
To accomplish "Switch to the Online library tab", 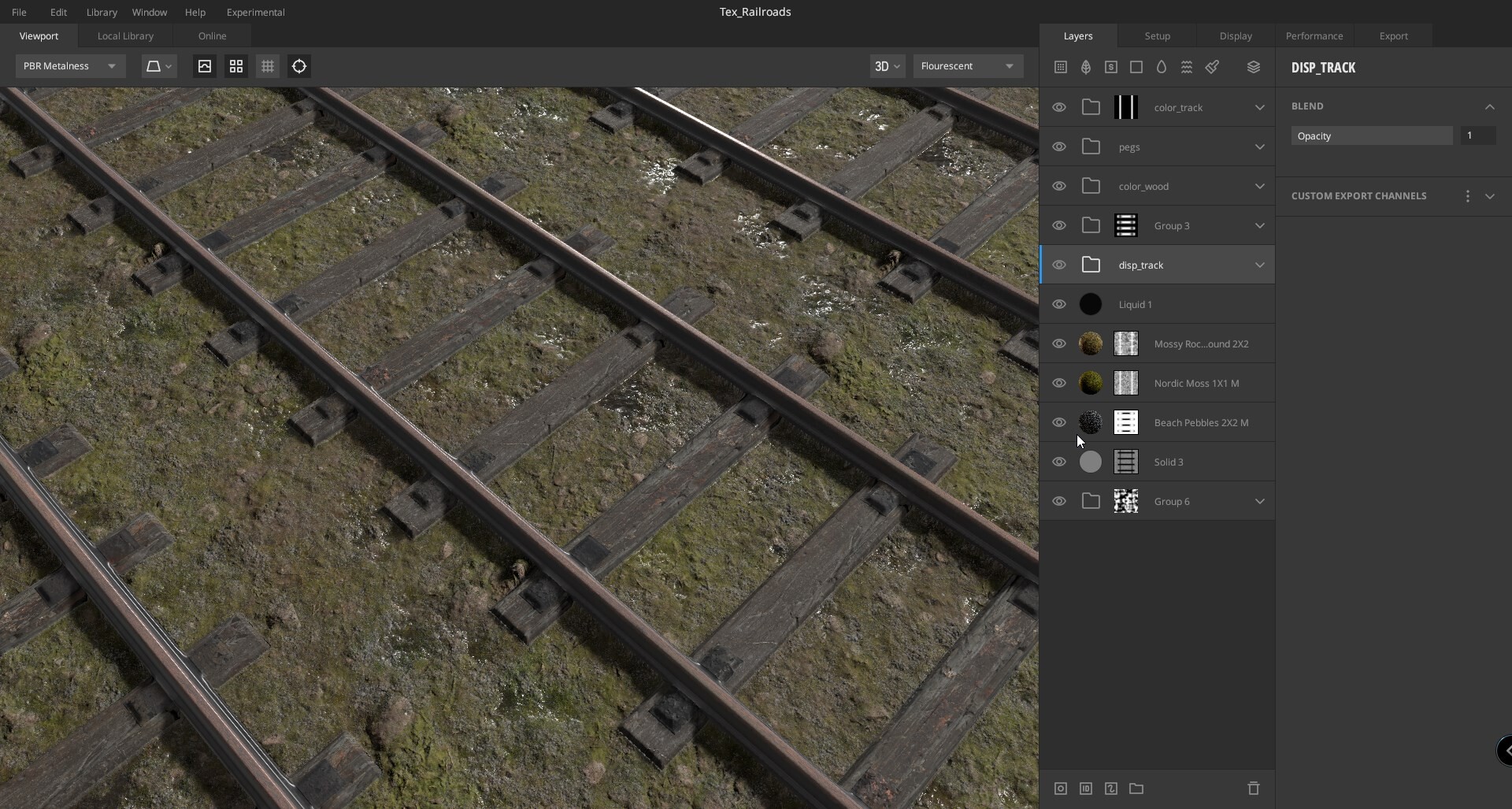I will coord(211,35).
